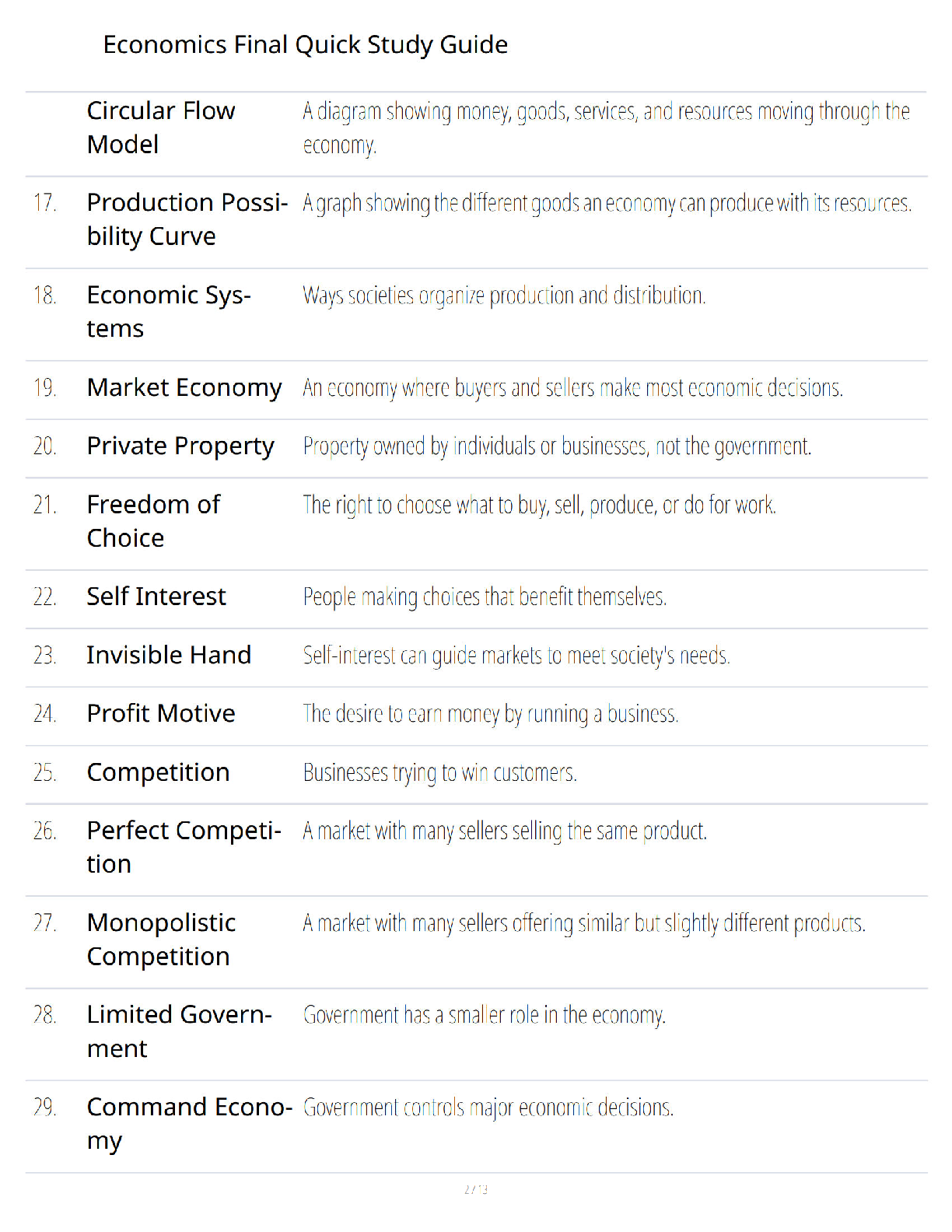The image size is (952, 1232).
Task: Click the Command Economy term
Action: [x=190, y=1124]
